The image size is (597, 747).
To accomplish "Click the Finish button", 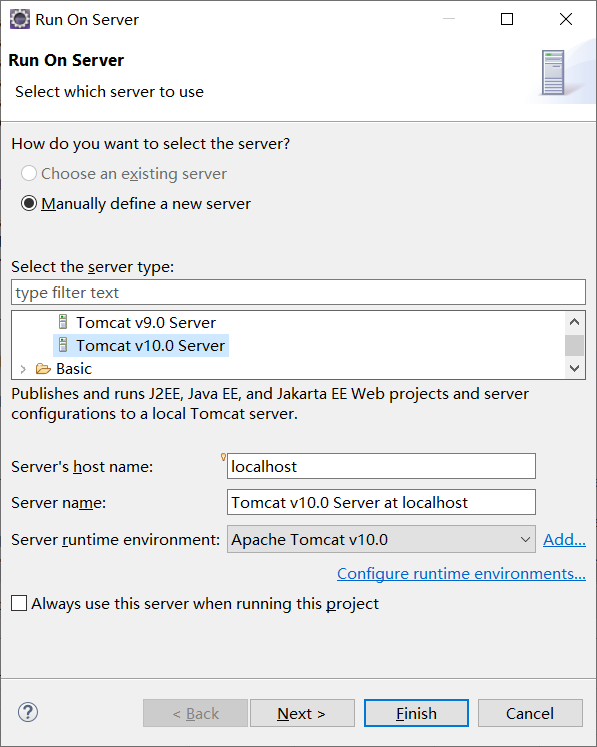I will [x=416, y=713].
